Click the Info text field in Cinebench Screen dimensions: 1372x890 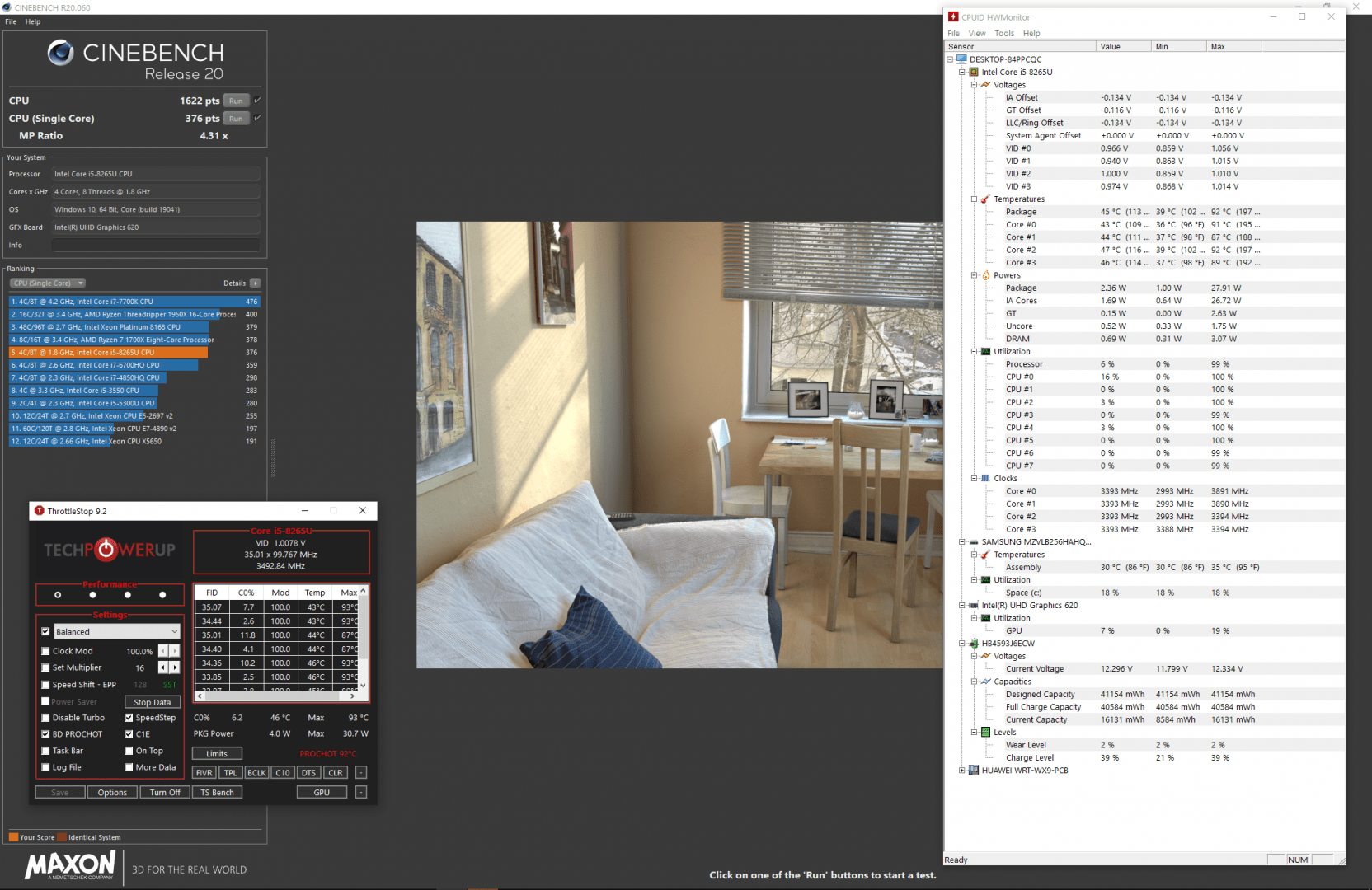[x=156, y=245]
